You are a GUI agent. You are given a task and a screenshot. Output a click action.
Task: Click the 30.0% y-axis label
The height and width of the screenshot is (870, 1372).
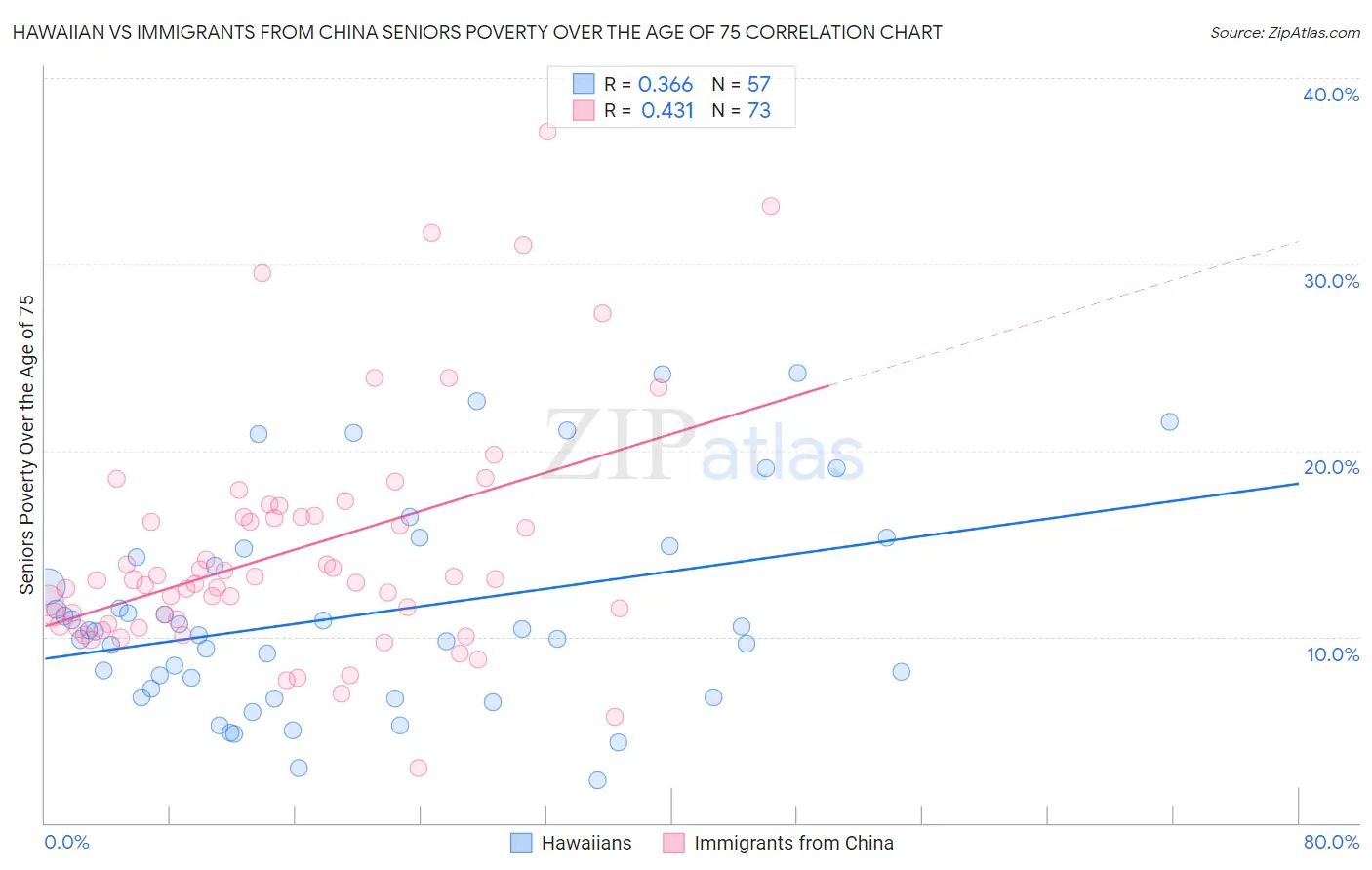[x=1331, y=281]
